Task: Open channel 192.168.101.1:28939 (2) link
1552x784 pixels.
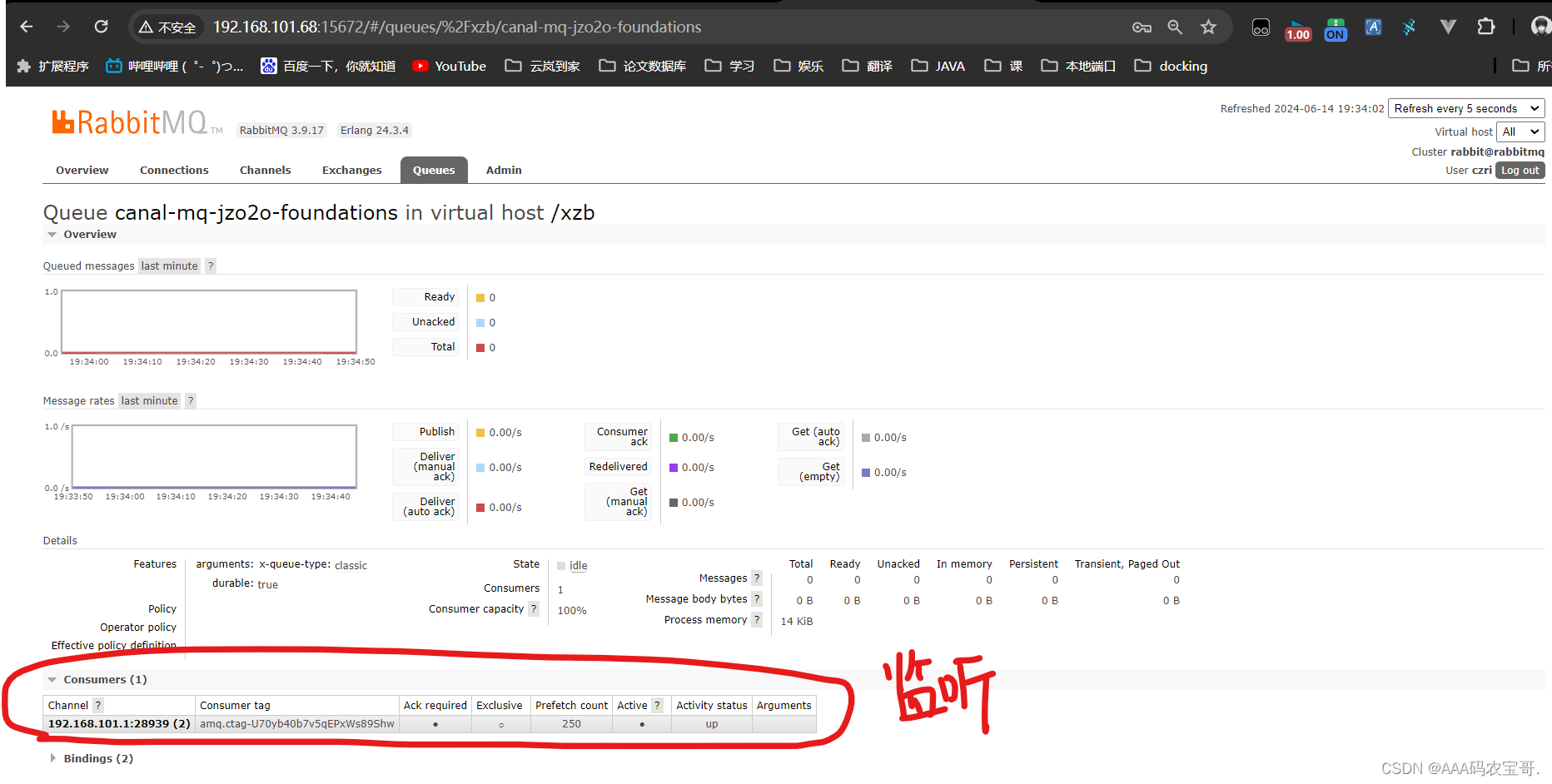Action: click(x=119, y=724)
